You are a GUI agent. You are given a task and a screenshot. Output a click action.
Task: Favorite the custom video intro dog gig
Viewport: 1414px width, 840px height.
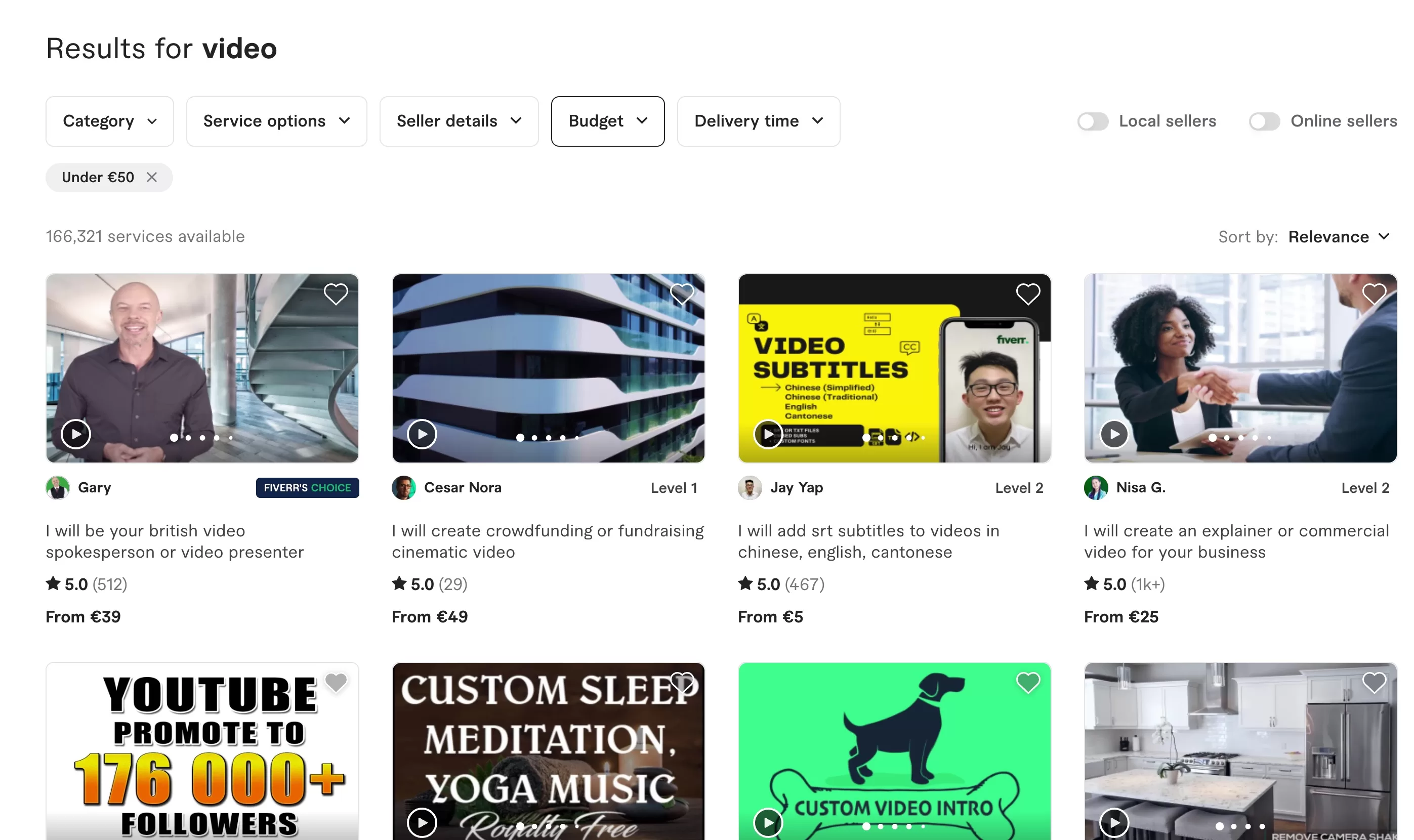pos(1027,683)
